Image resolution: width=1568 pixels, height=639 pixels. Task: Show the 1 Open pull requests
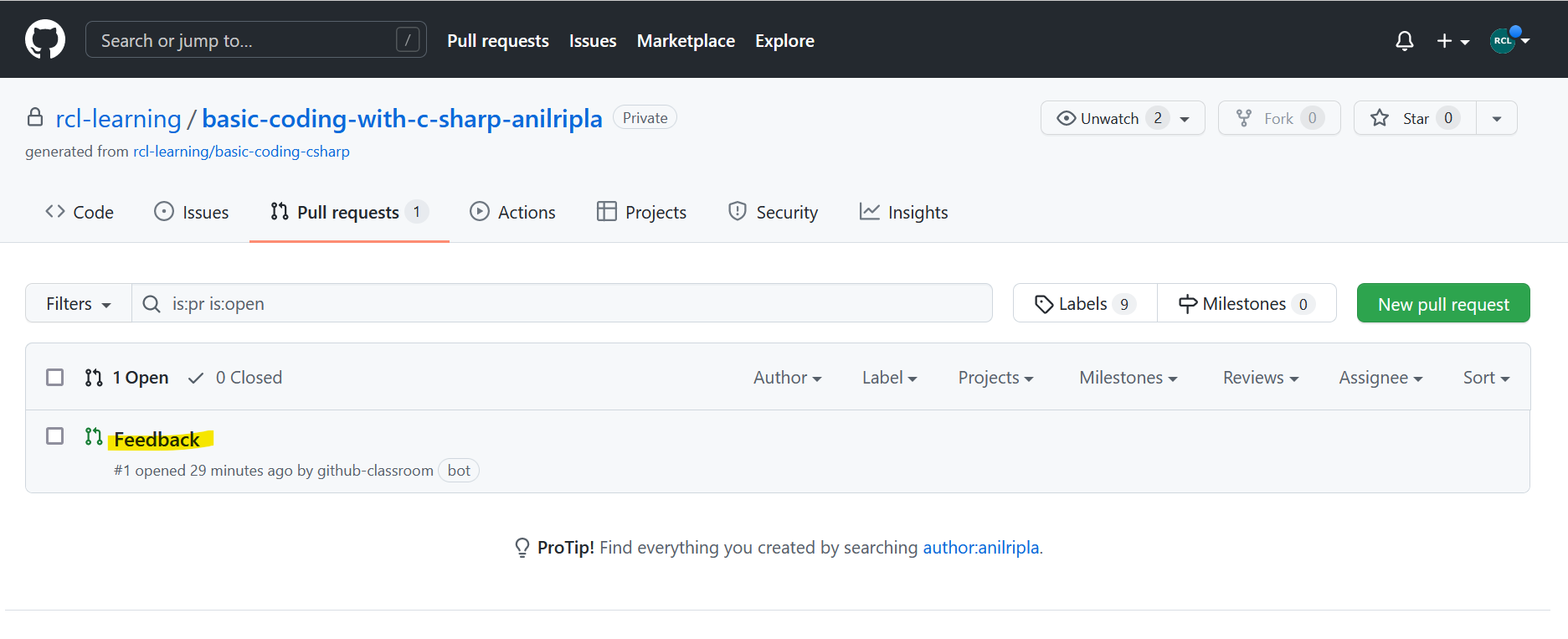126,378
